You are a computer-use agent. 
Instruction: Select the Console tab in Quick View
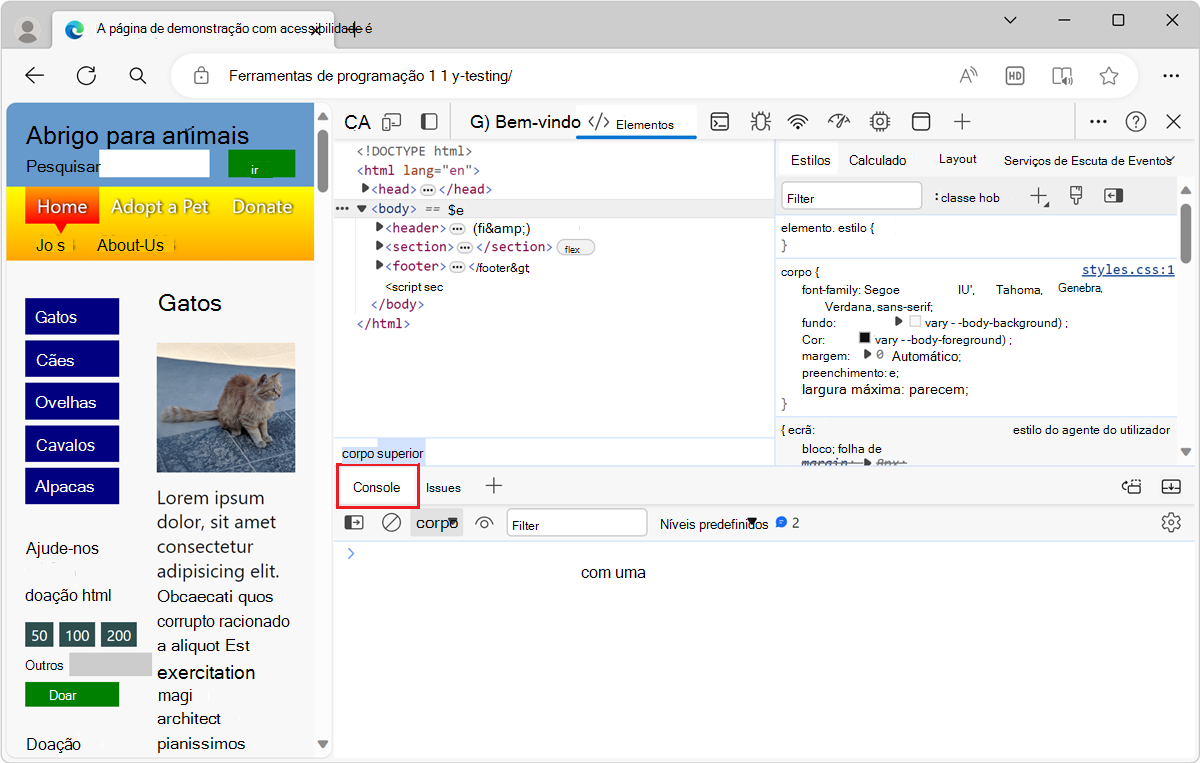point(377,487)
